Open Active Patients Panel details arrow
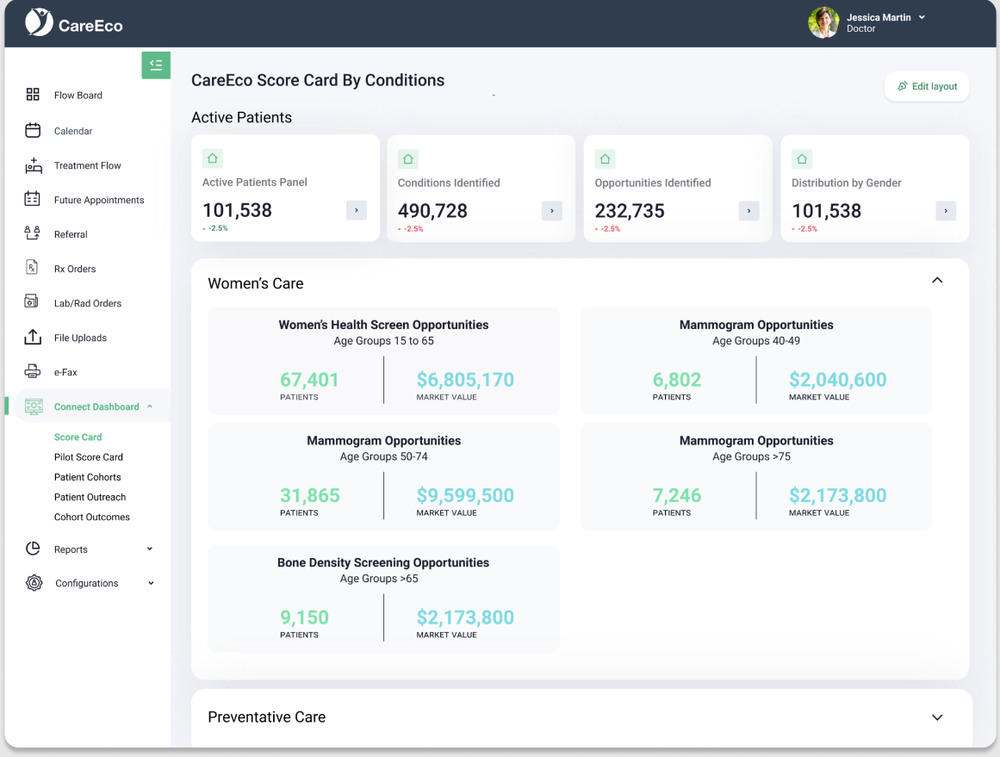The width and height of the screenshot is (1000, 757). coord(357,210)
